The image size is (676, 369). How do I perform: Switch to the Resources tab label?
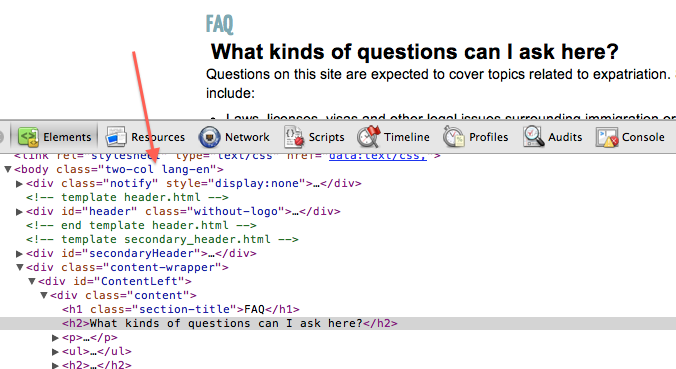coord(158,137)
